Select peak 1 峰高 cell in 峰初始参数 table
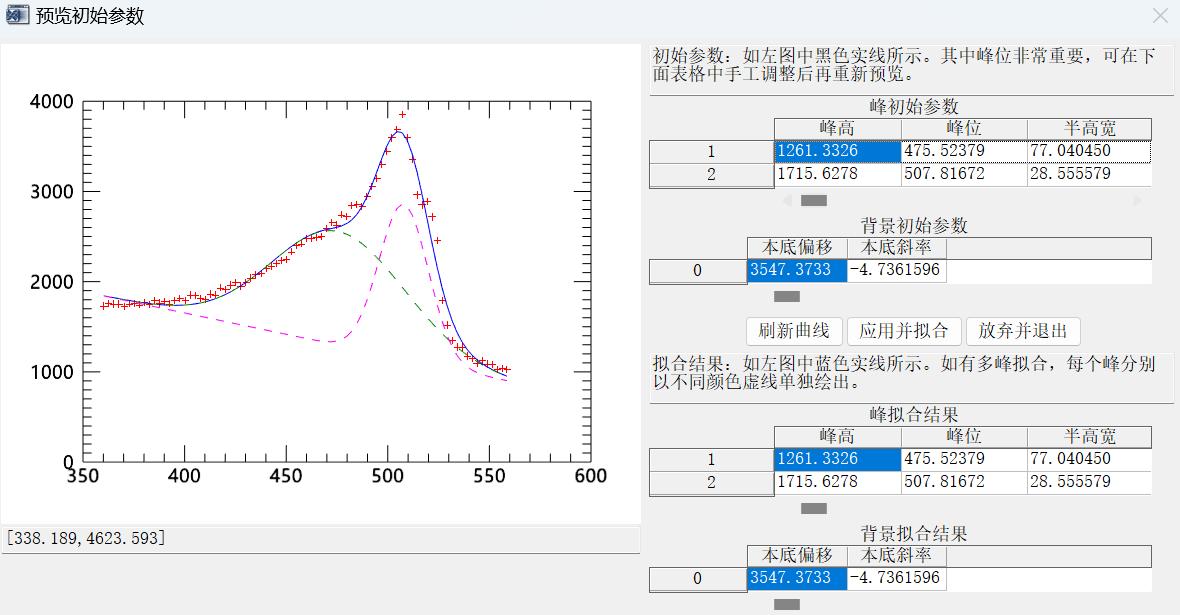The image size is (1180, 615). point(837,151)
